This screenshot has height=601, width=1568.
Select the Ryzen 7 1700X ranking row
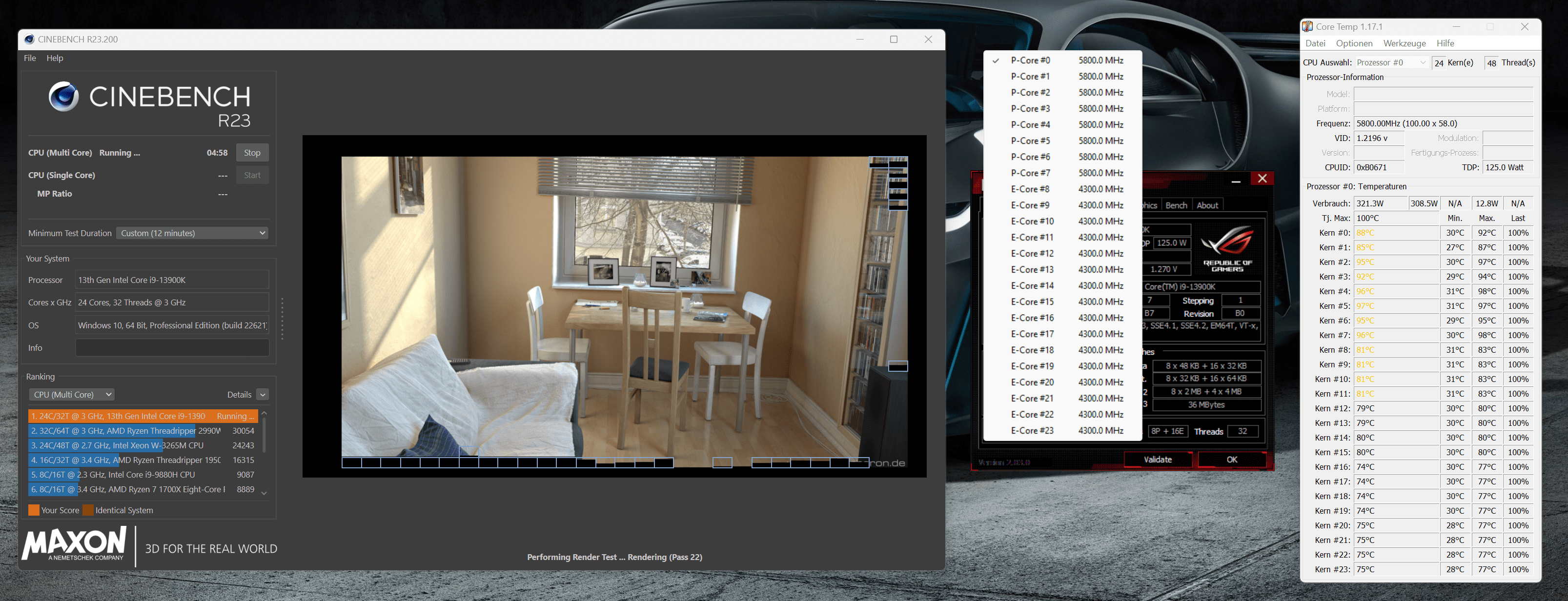[143, 489]
